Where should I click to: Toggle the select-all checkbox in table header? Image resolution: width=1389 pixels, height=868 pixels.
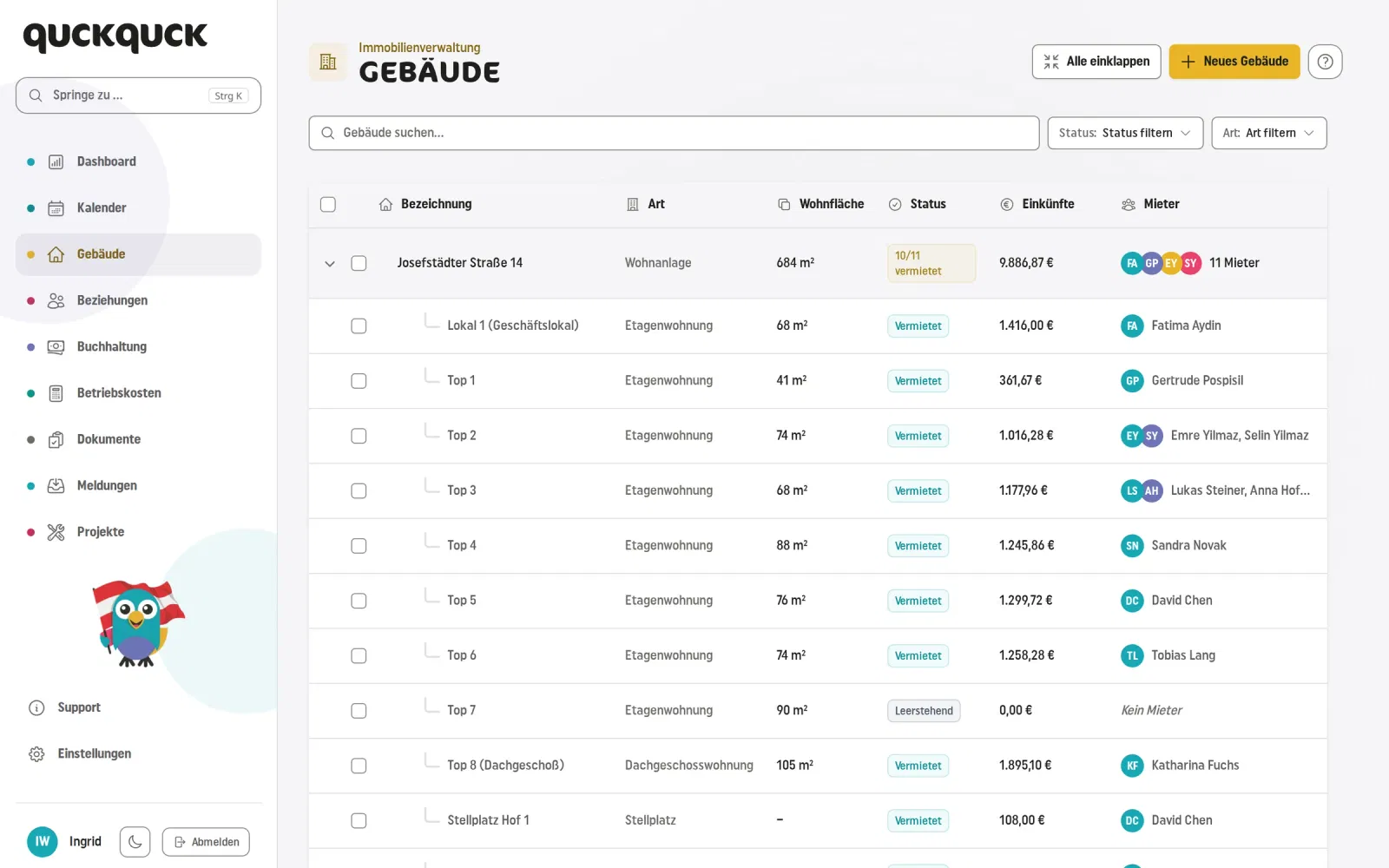(x=328, y=205)
